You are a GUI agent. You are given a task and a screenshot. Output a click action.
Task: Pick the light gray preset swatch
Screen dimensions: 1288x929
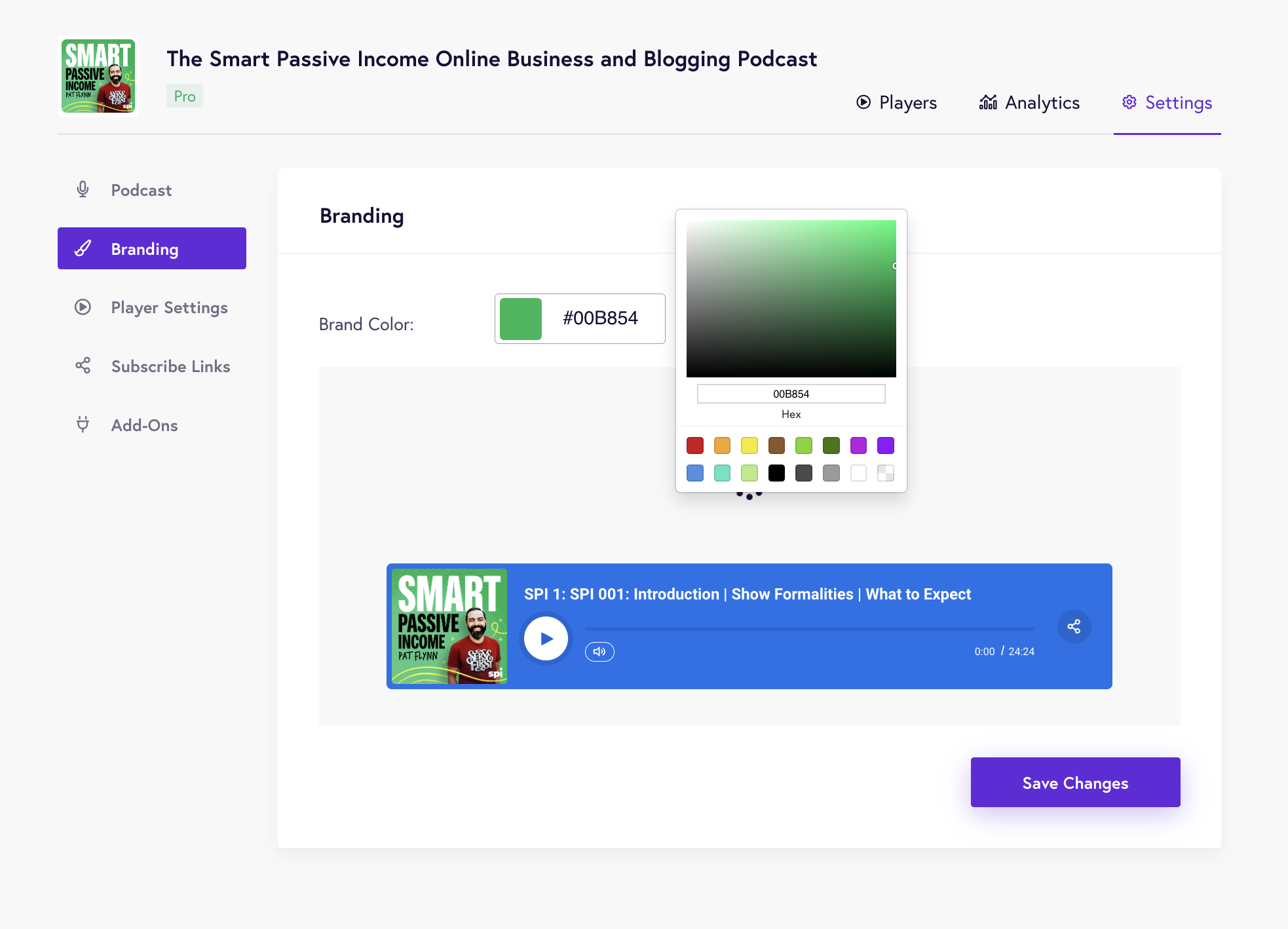point(831,473)
